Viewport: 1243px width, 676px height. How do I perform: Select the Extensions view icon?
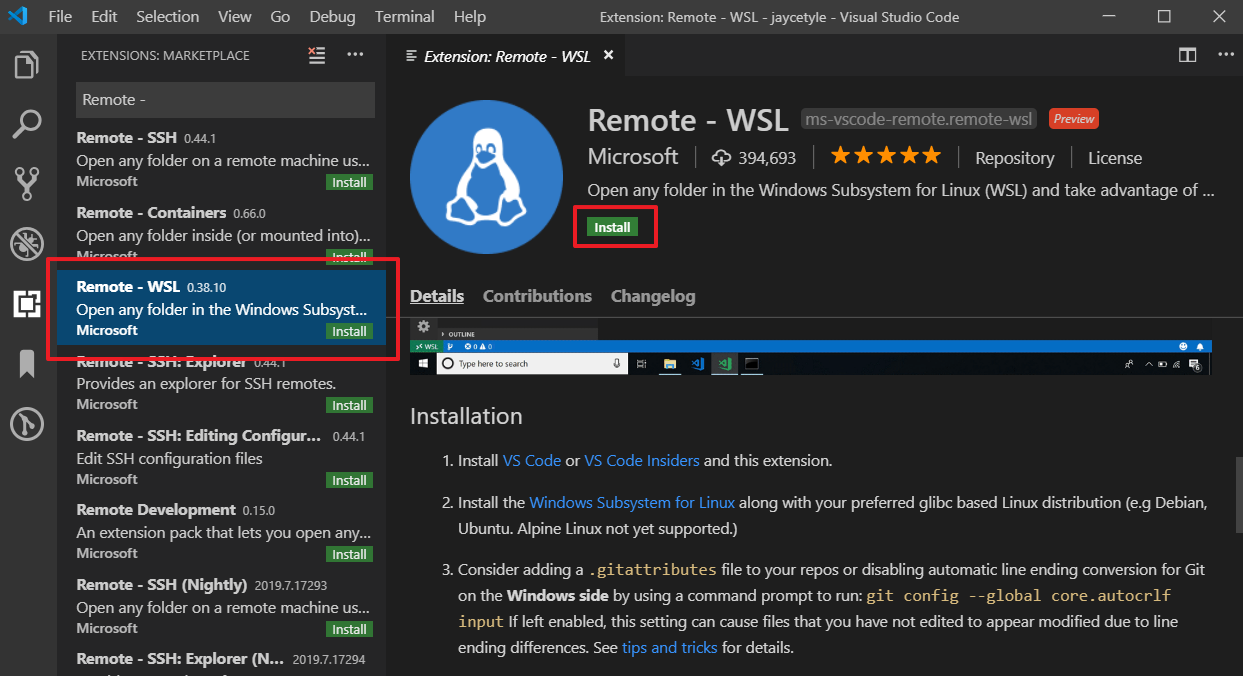pos(26,303)
